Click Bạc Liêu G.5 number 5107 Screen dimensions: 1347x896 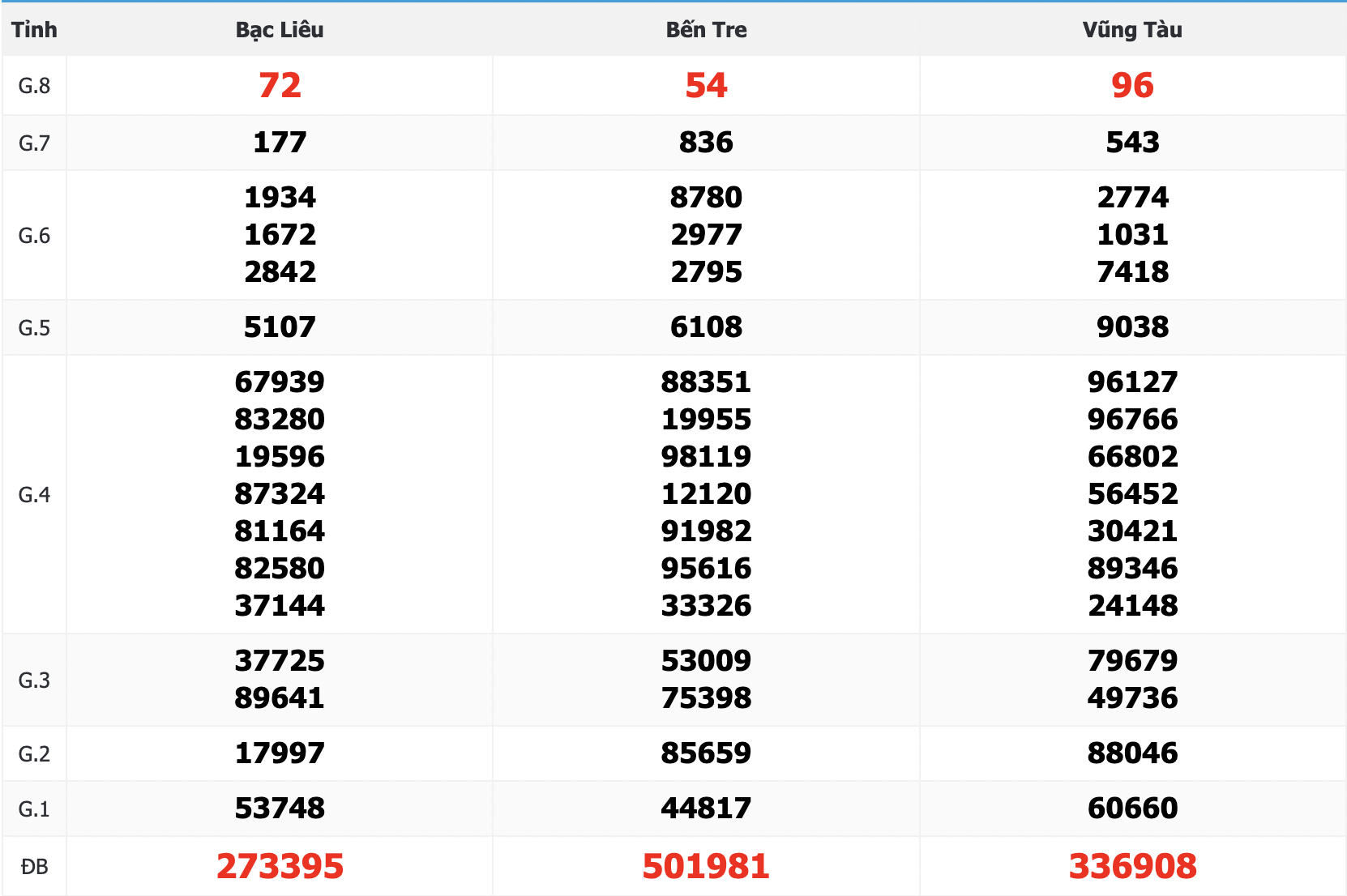click(280, 326)
